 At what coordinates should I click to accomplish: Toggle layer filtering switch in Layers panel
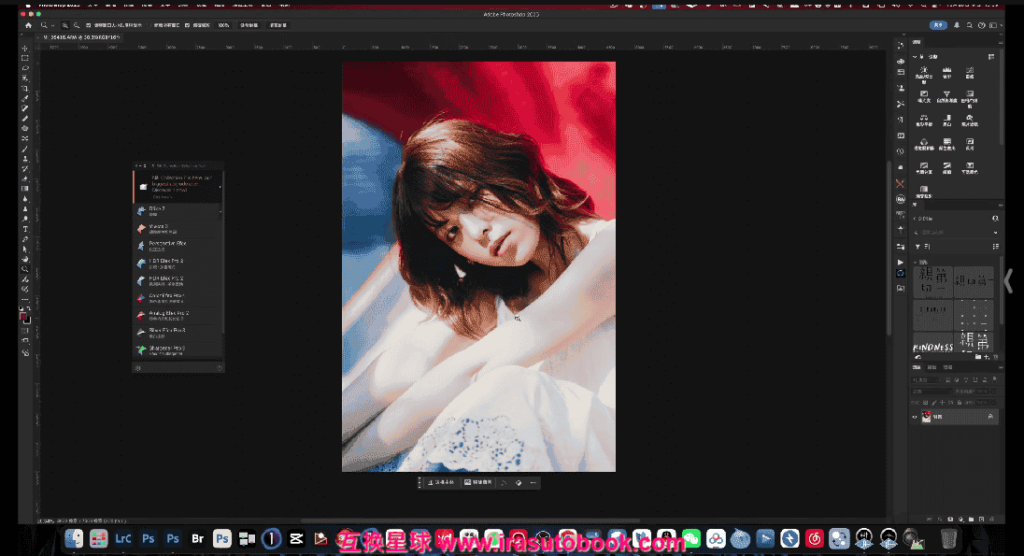pyautogui.click(x=995, y=380)
